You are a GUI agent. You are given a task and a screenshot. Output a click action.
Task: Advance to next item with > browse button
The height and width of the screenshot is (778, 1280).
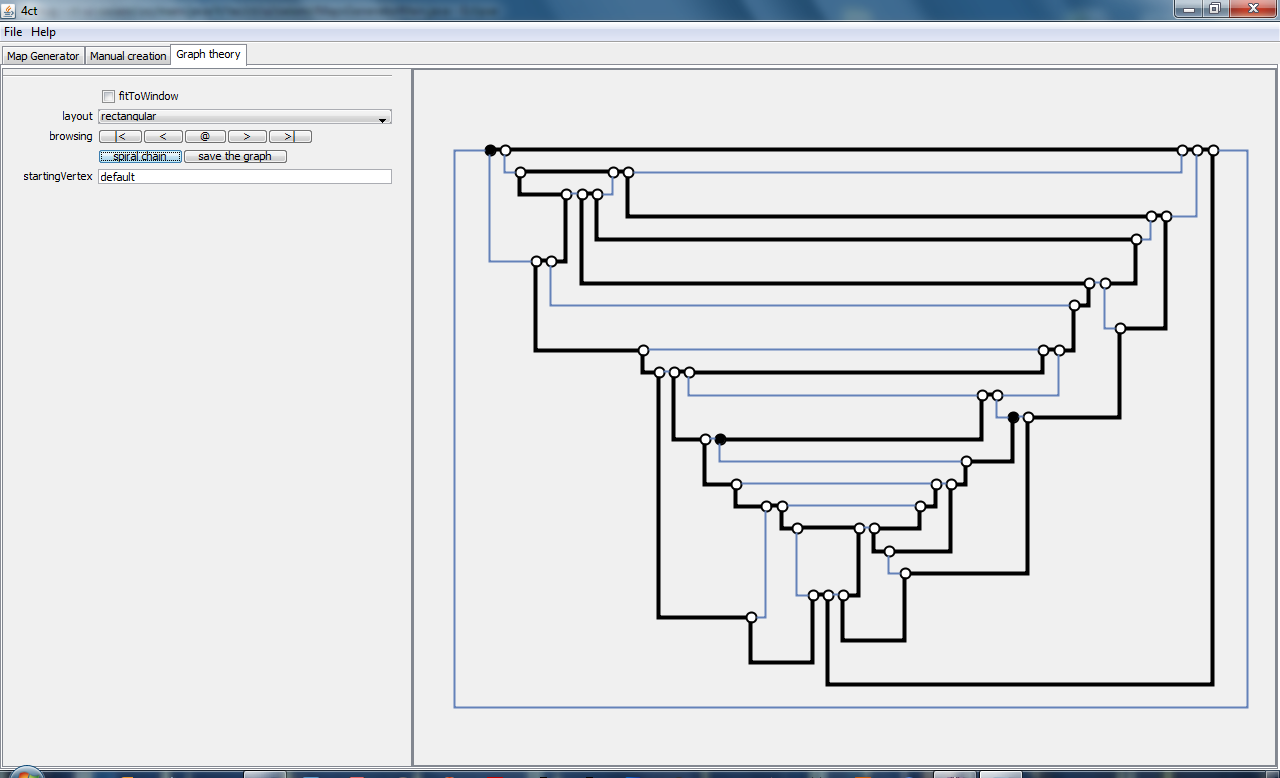(x=246, y=136)
